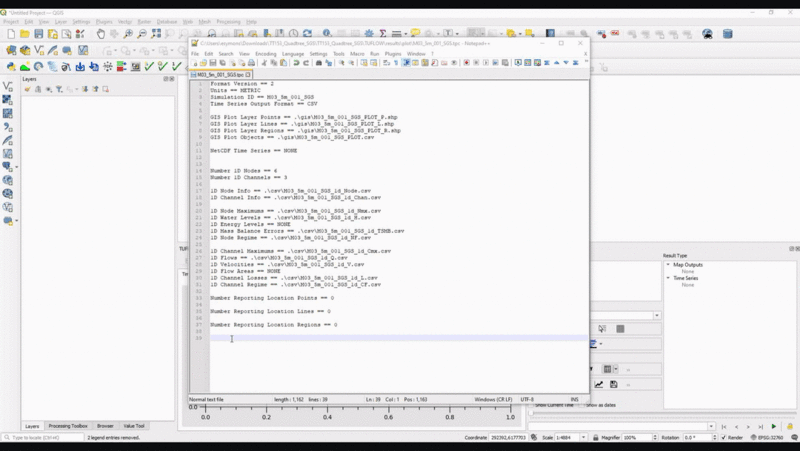The image size is (800, 451).
Task: Click the save plot disk icon
Action: click(614, 384)
